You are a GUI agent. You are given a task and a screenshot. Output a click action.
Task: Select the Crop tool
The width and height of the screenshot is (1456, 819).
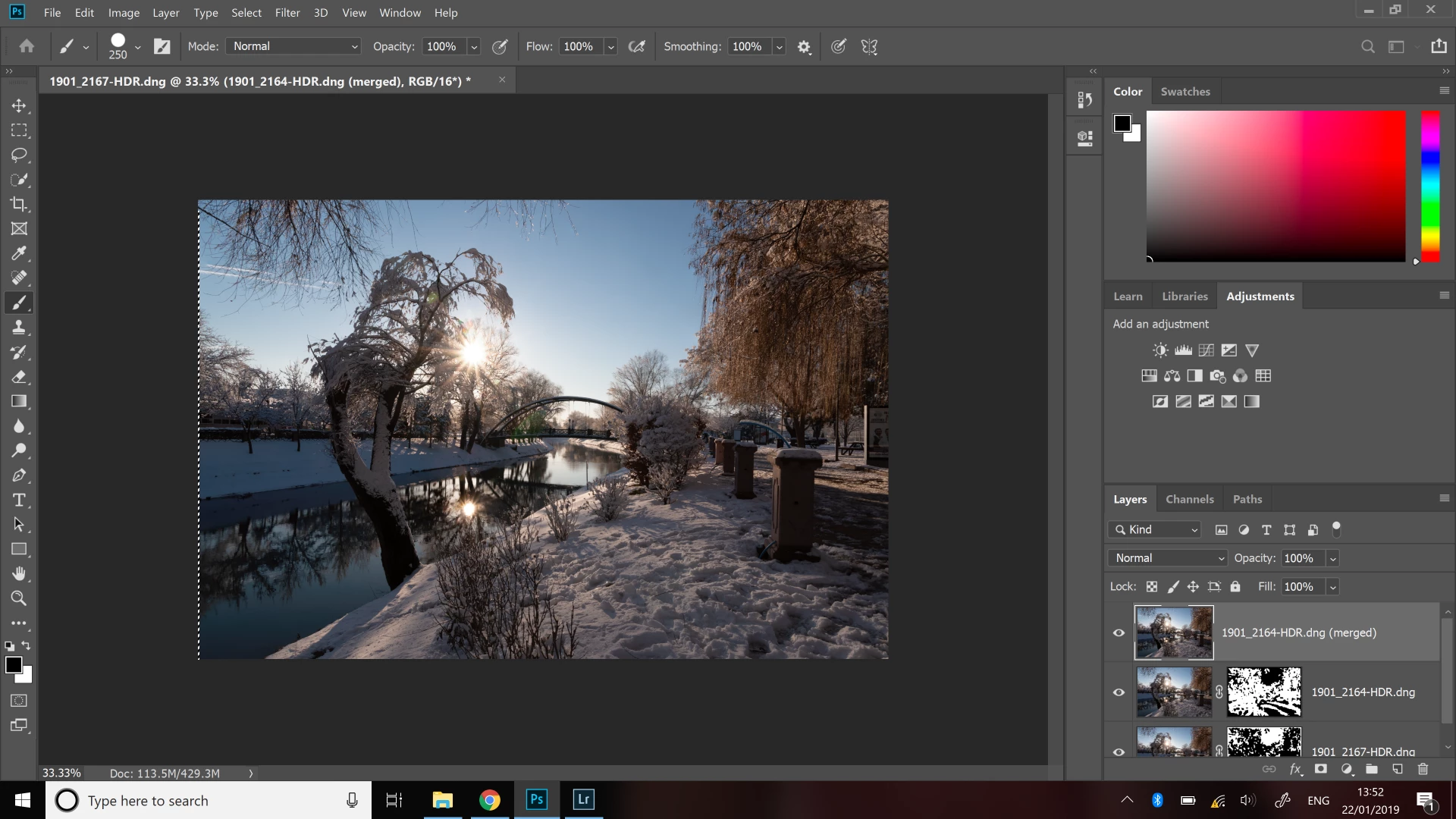(x=19, y=204)
